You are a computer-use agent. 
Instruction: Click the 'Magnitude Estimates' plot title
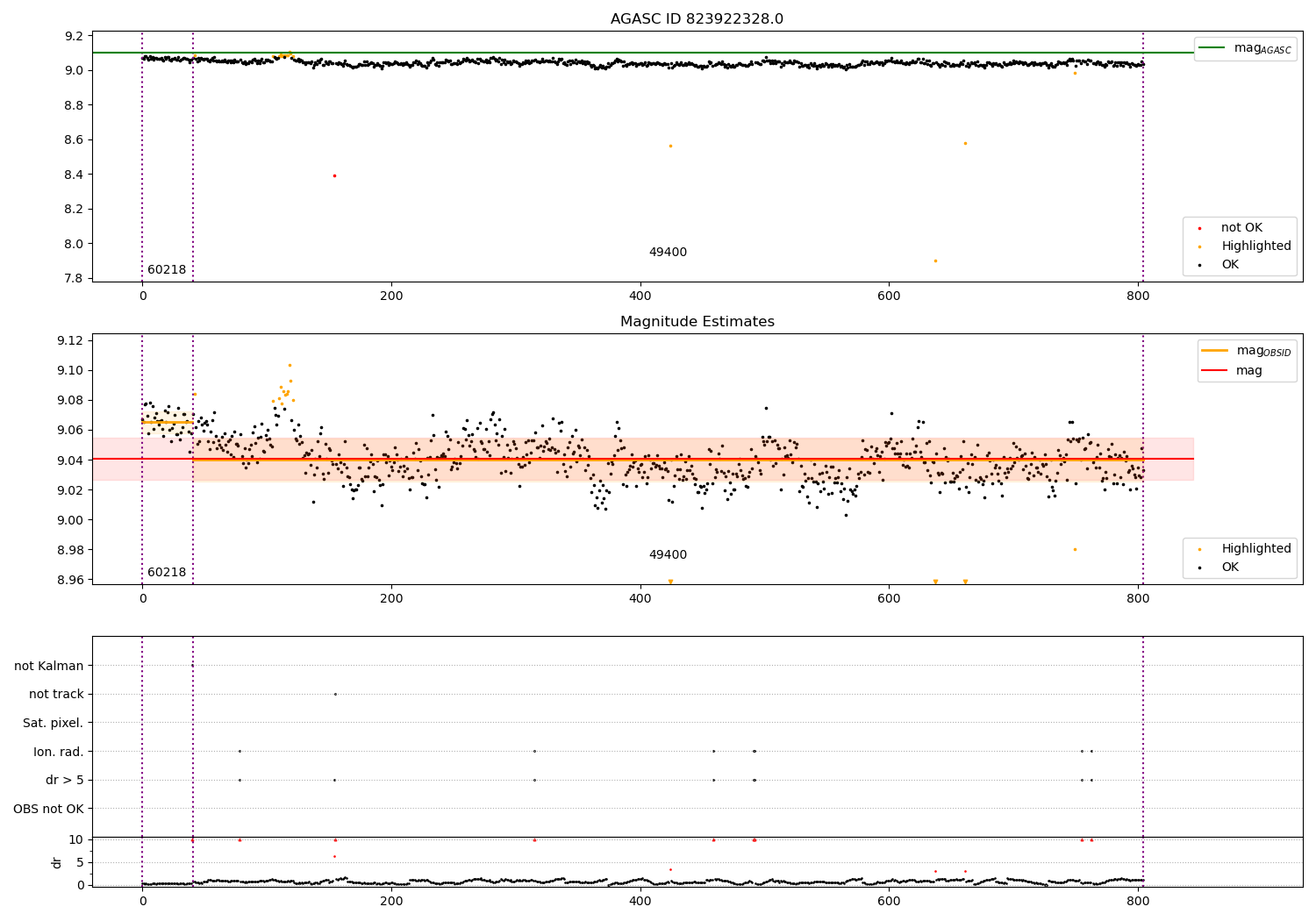(x=697, y=322)
